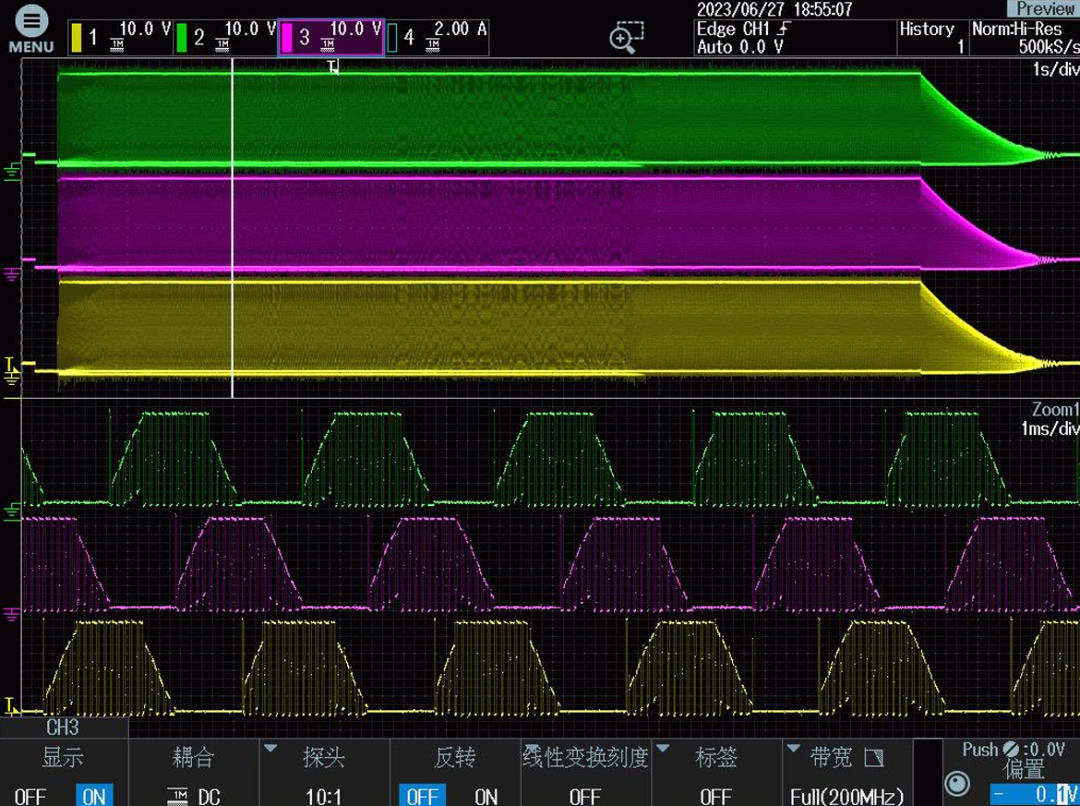Click the zoom magnifier icon in top bar
Screen dimensions: 1080x806
coord(626,37)
